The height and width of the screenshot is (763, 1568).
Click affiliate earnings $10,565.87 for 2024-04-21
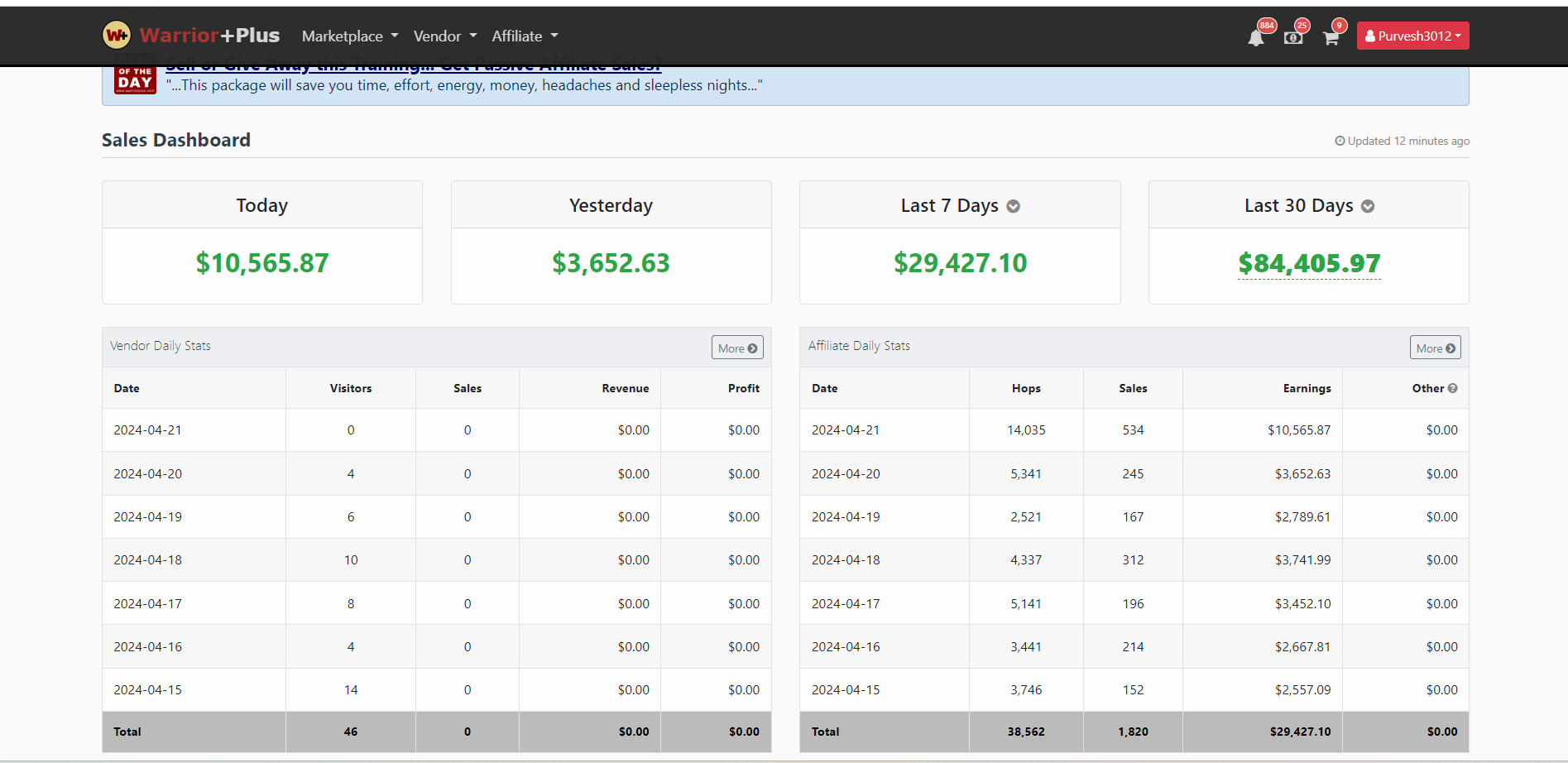(x=1299, y=430)
